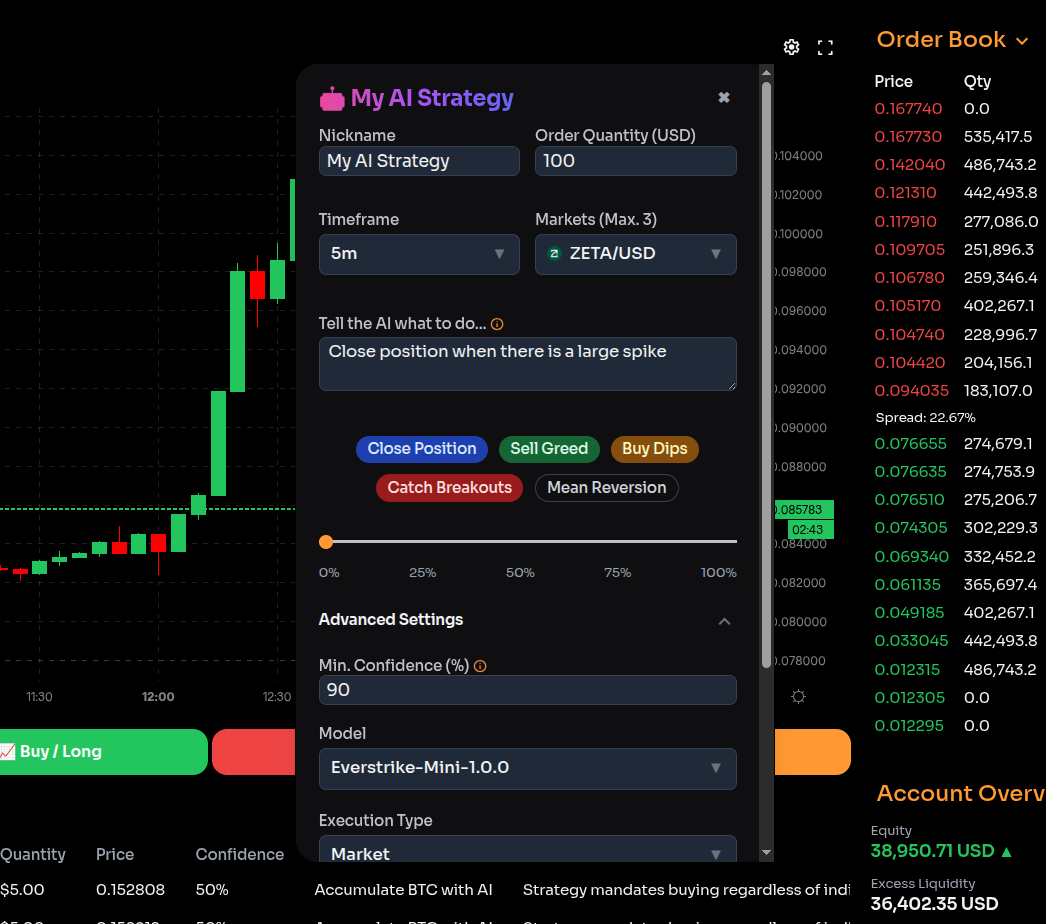Click the info icon next to Min. Confidence

[x=480, y=665]
